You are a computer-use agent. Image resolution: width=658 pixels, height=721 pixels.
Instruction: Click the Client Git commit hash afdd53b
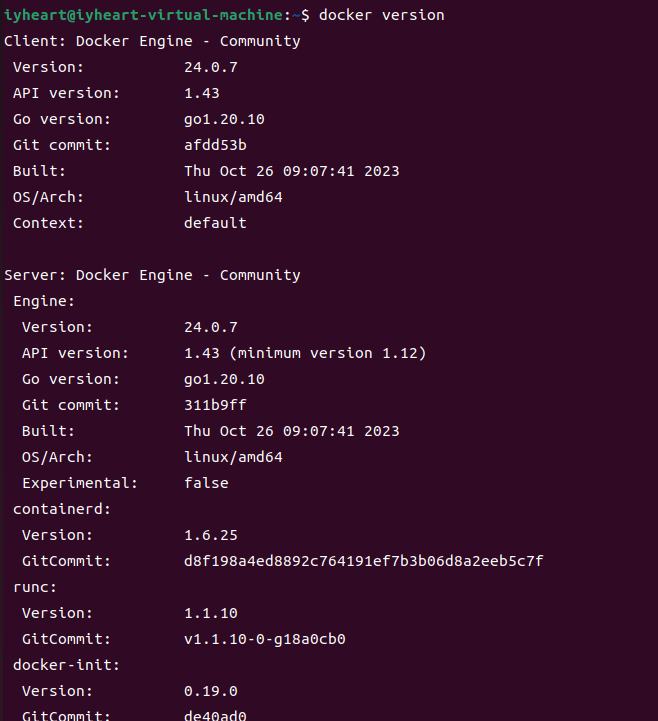click(216, 145)
